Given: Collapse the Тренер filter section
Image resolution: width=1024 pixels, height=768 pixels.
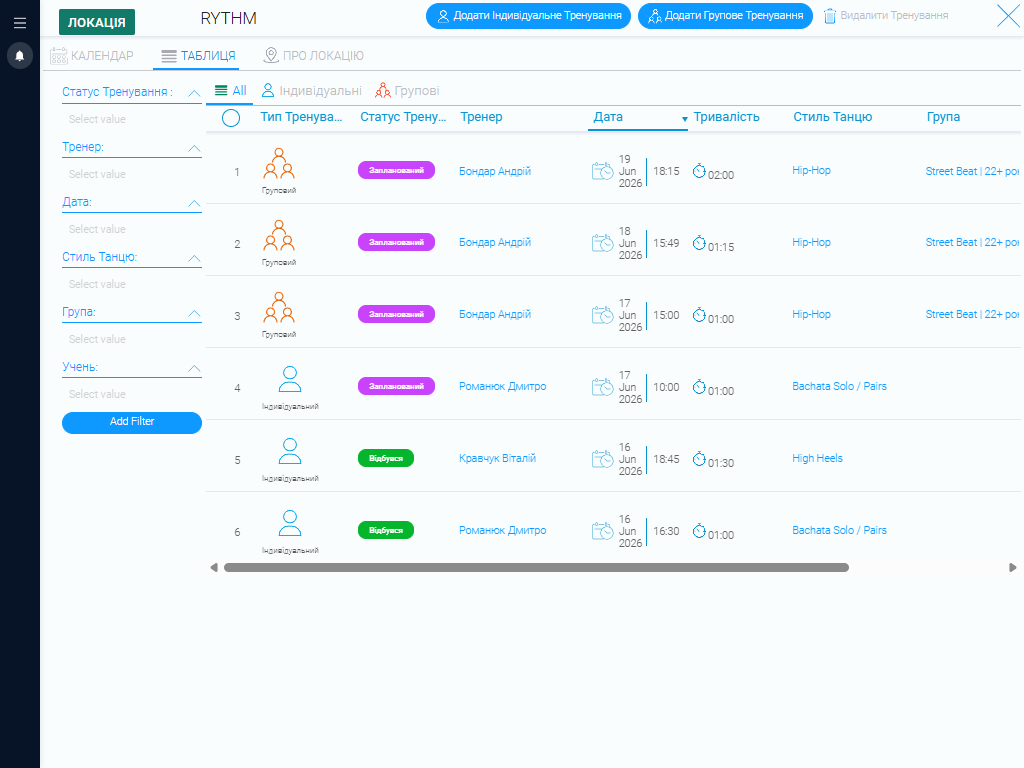Looking at the screenshot, I should click(194, 148).
